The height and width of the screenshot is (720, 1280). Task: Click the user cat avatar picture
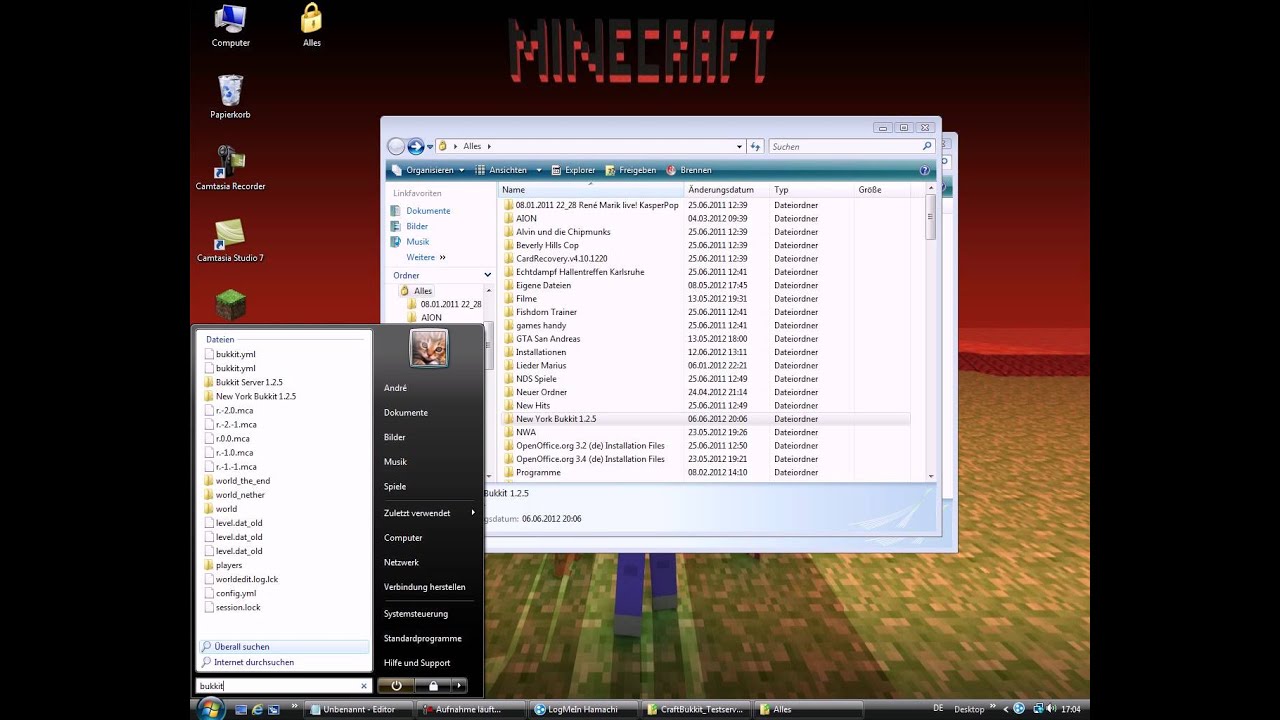[429, 349]
